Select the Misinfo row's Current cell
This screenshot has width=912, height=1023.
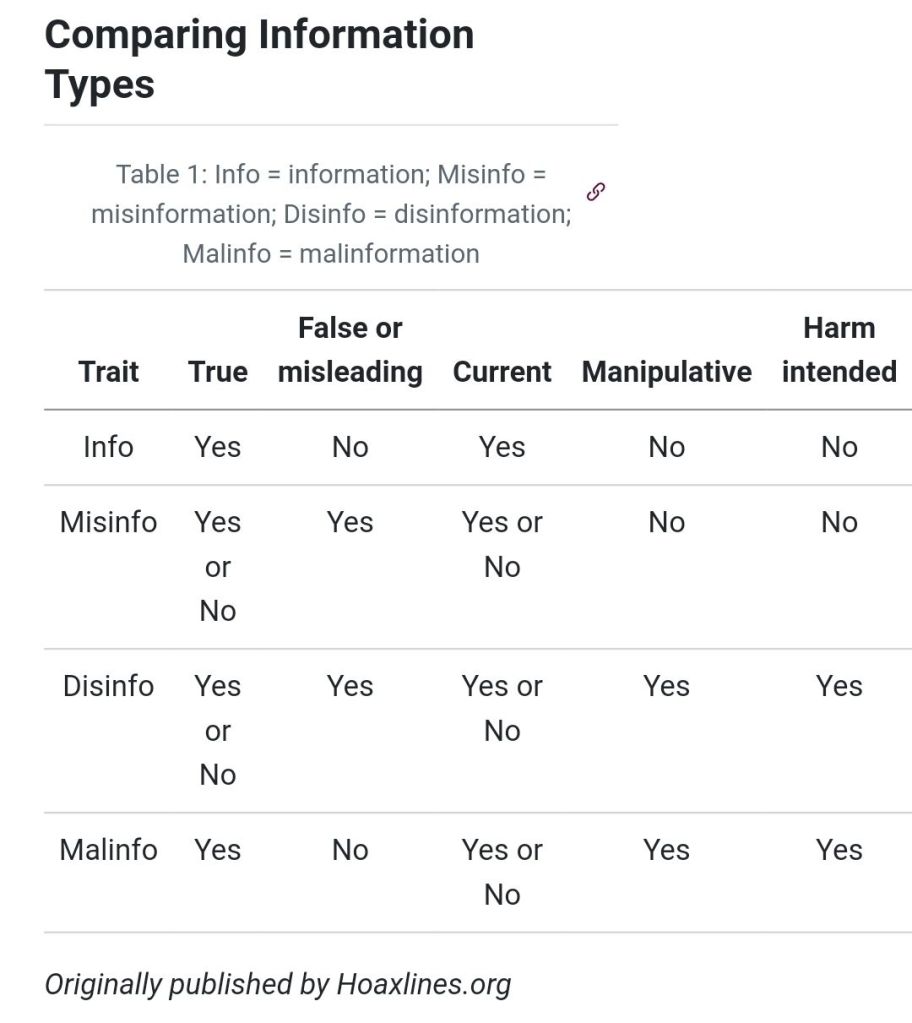point(502,544)
